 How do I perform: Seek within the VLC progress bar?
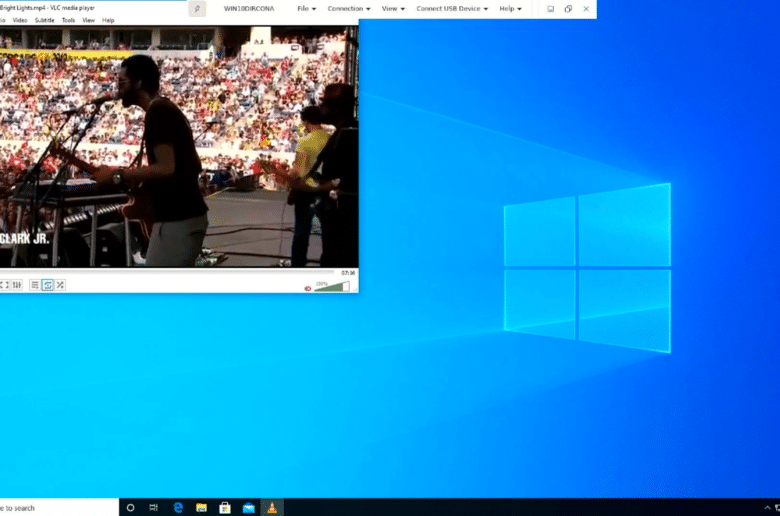(167, 272)
